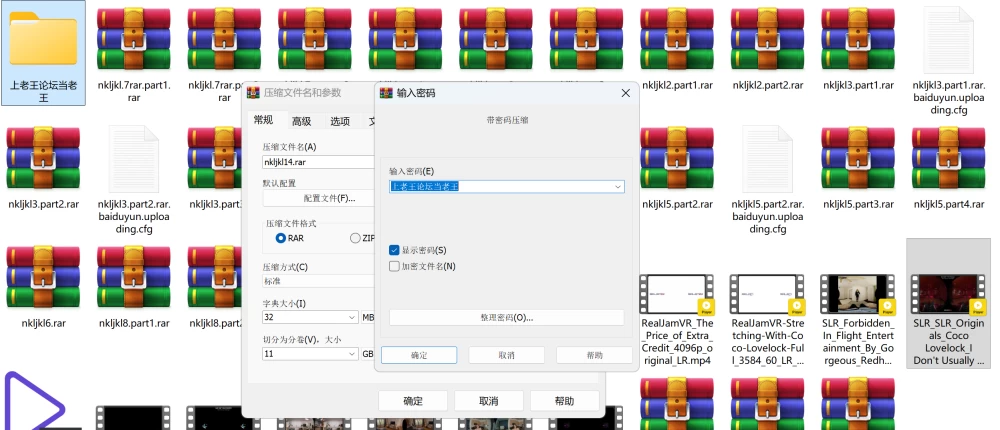This screenshot has width=1000, height=430.
Task: Open the GB volume unit dropdown
Action: coord(368,353)
